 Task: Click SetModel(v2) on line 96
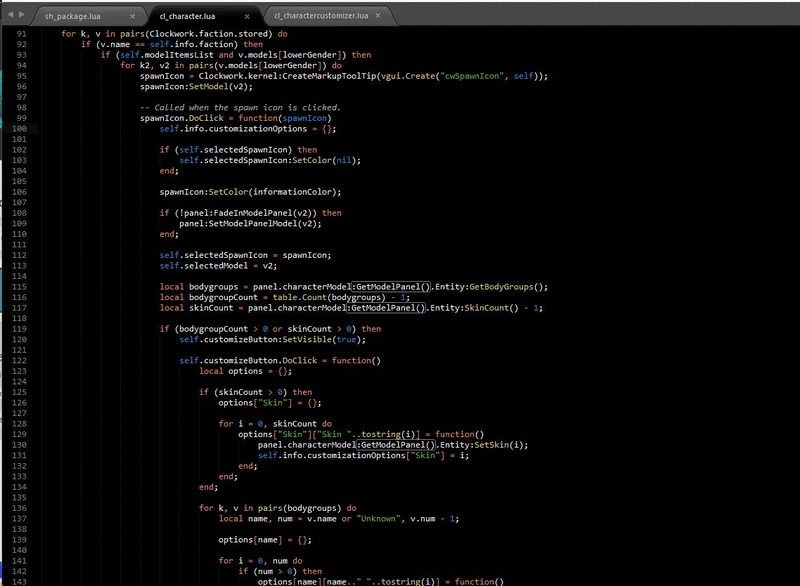coord(218,87)
